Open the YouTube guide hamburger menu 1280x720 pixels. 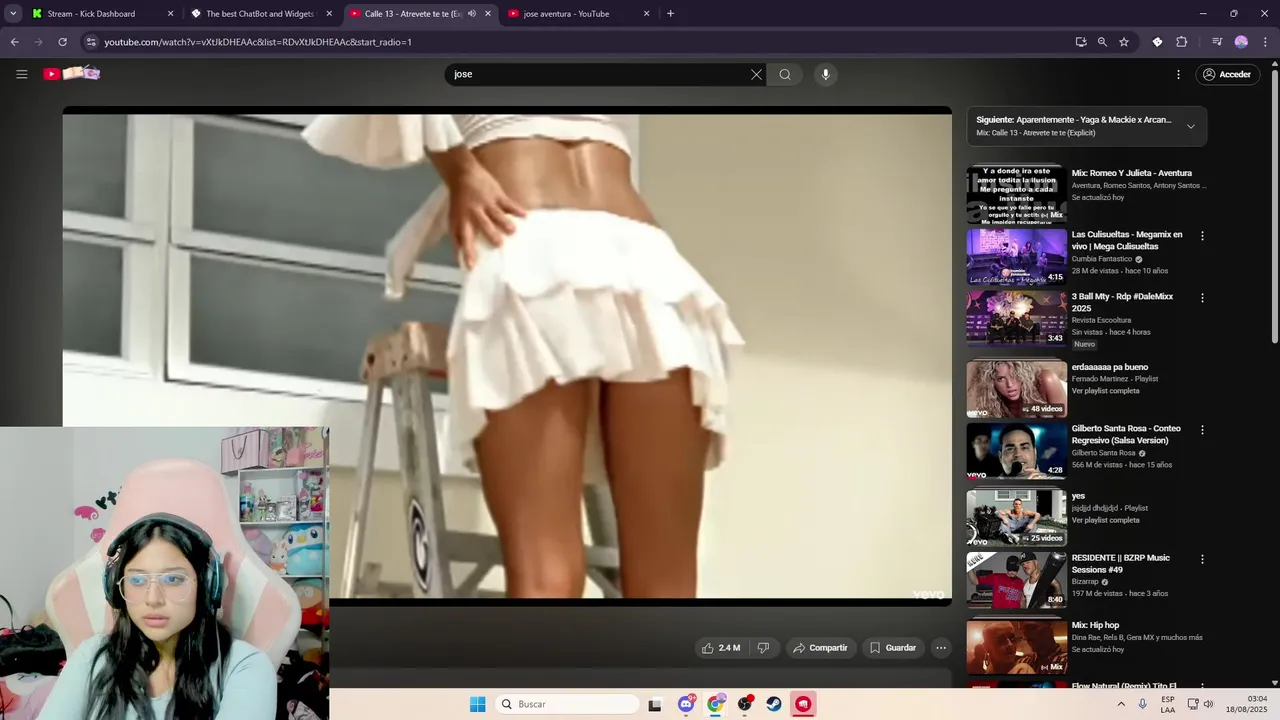point(22,74)
